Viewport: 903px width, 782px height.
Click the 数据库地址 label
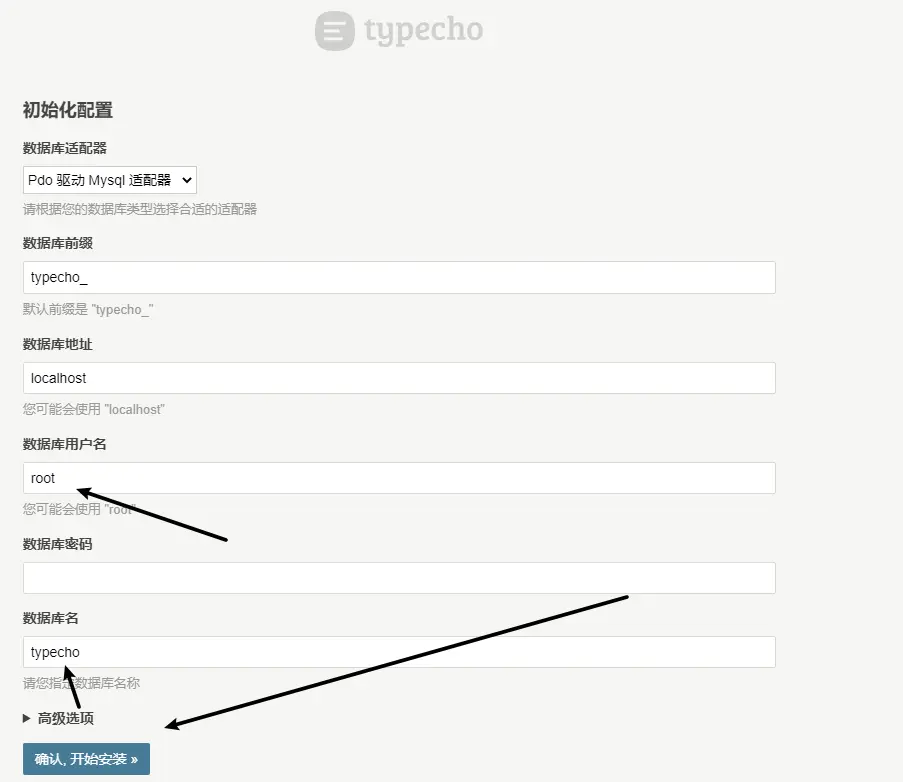point(57,344)
